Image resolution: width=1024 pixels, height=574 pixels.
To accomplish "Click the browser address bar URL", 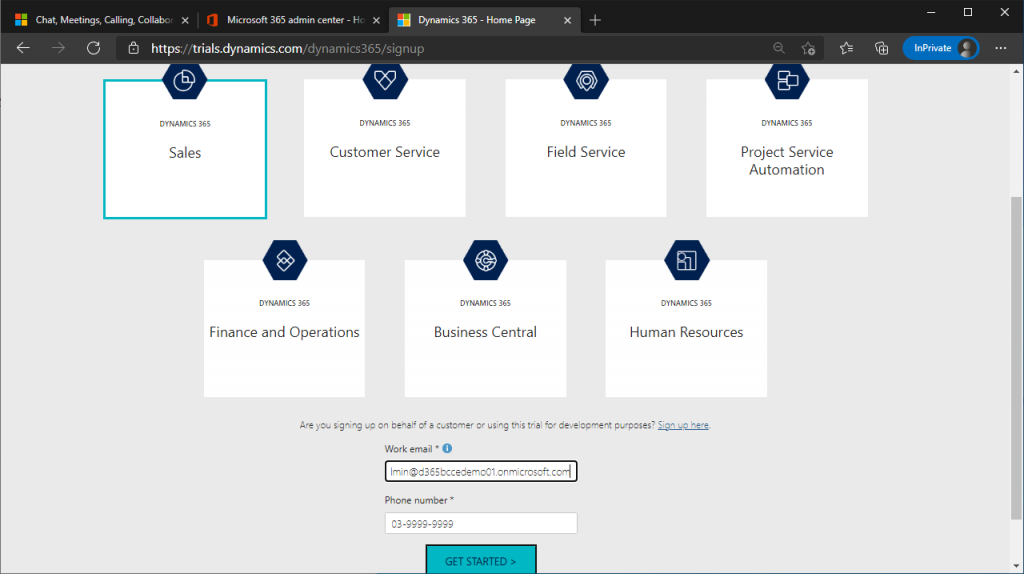I will point(287,48).
